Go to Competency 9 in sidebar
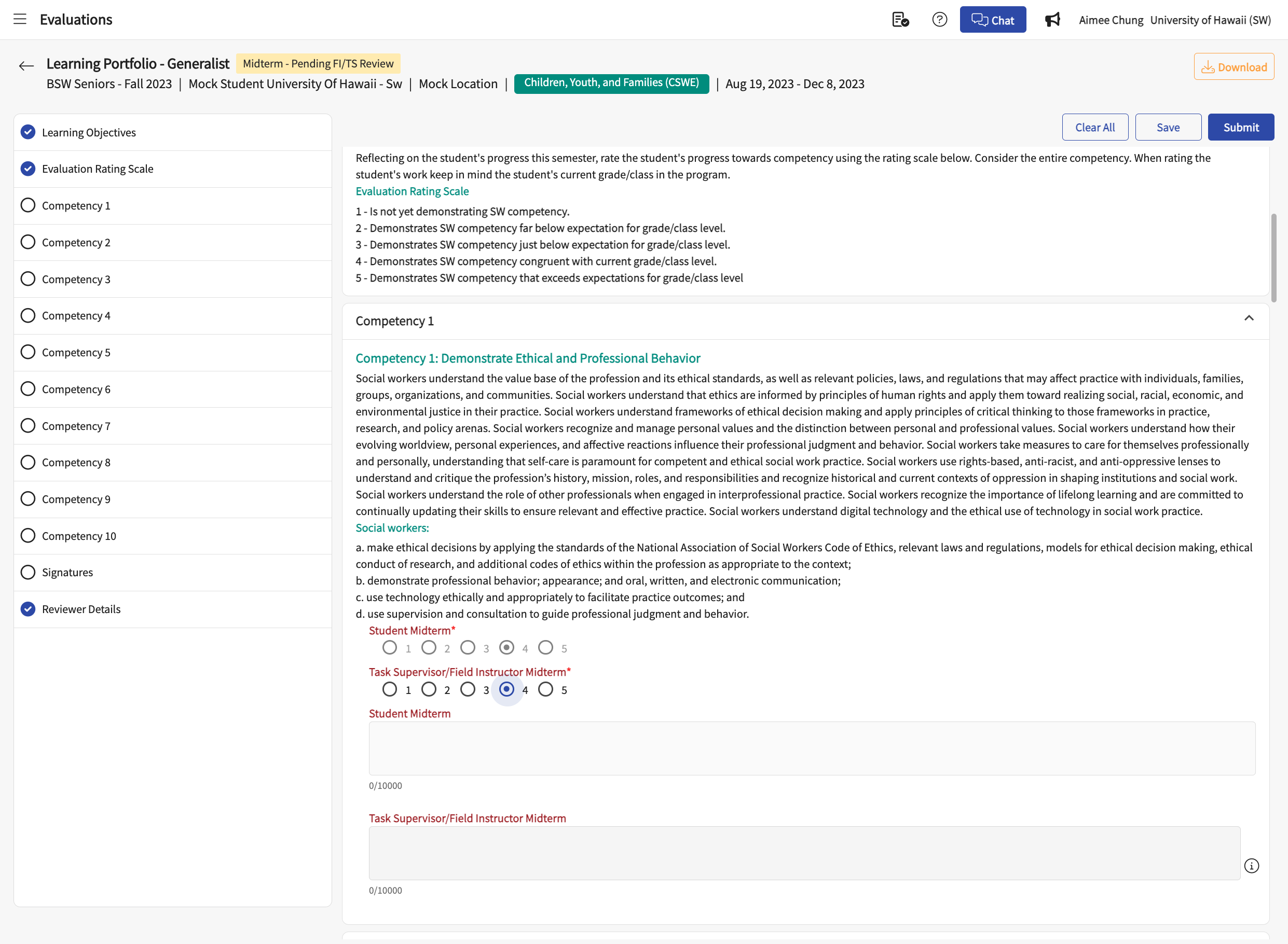This screenshot has width=1288, height=944. tap(173, 499)
